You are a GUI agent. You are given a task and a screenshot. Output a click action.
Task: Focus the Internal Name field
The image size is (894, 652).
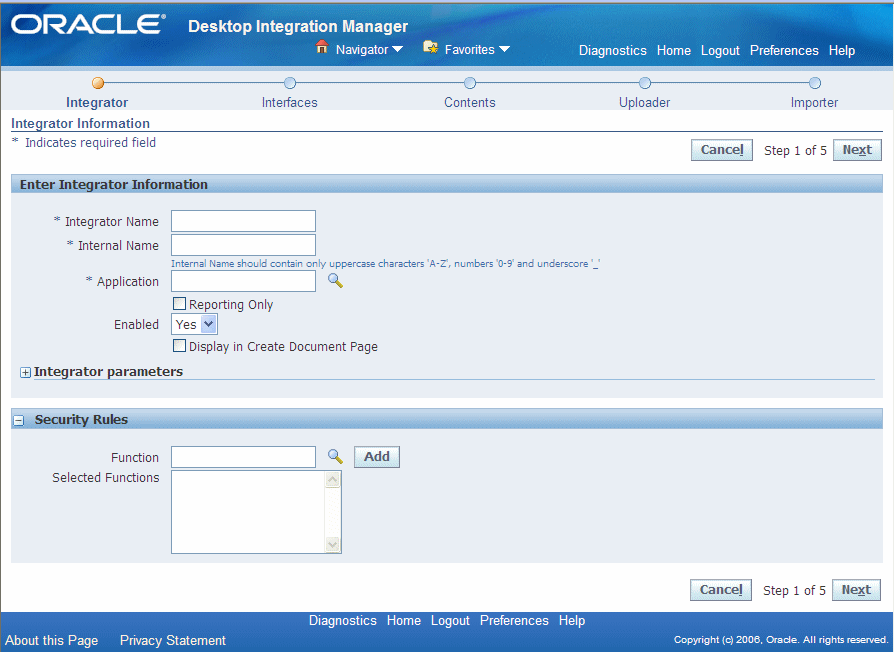pos(243,245)
